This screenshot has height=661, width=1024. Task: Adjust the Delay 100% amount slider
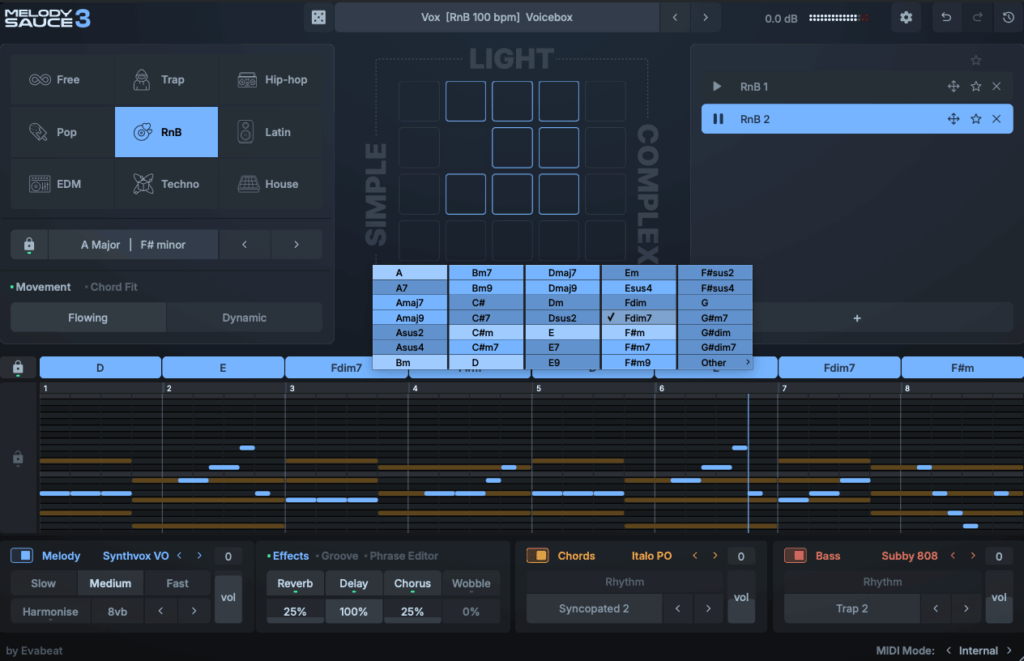(x=353, y=611)
